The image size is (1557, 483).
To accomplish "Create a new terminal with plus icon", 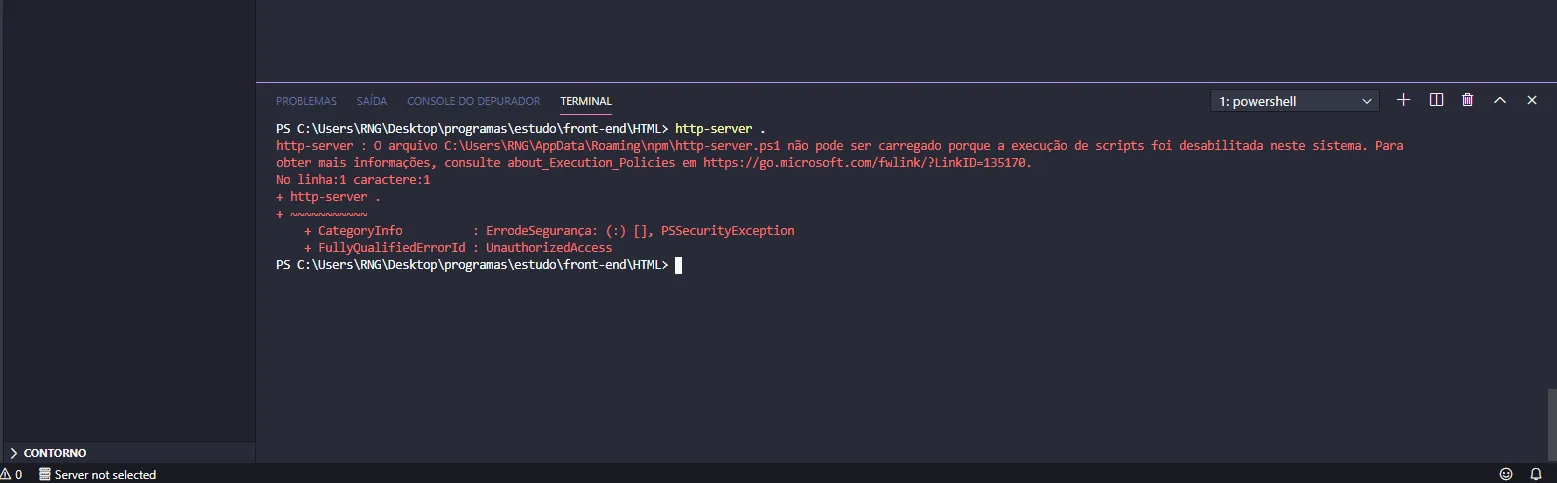I will [x=1403, y=100].
